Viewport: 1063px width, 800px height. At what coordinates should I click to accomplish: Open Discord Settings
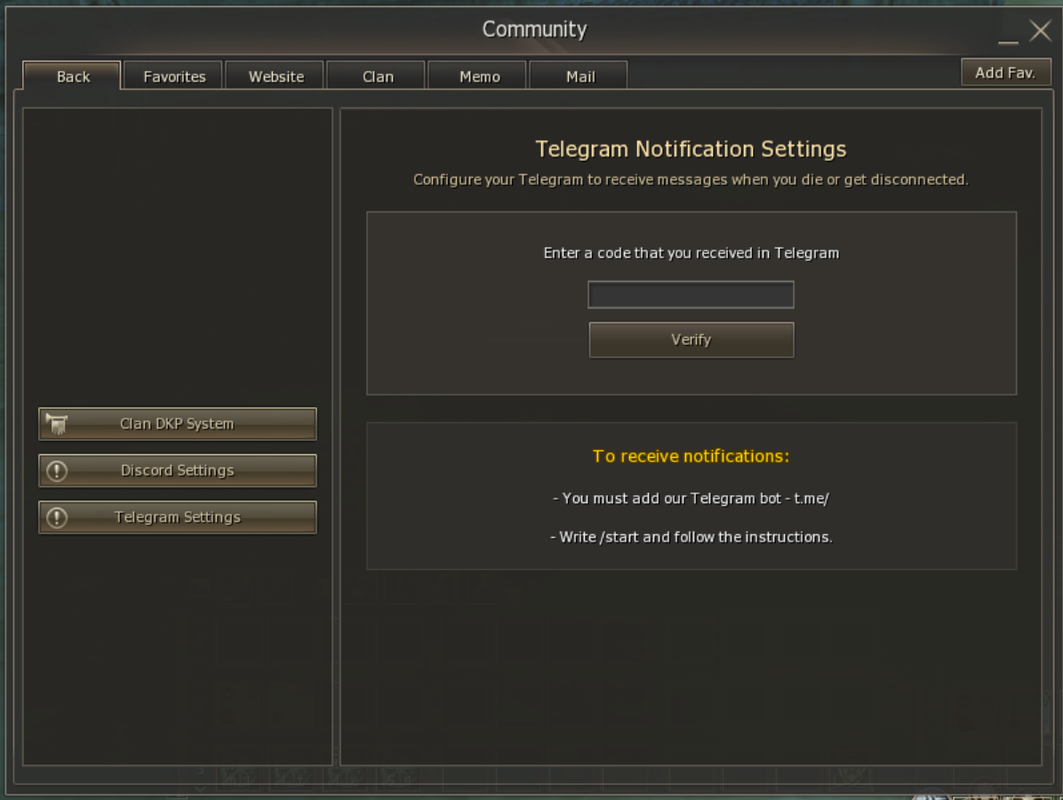tap(178, 471)
